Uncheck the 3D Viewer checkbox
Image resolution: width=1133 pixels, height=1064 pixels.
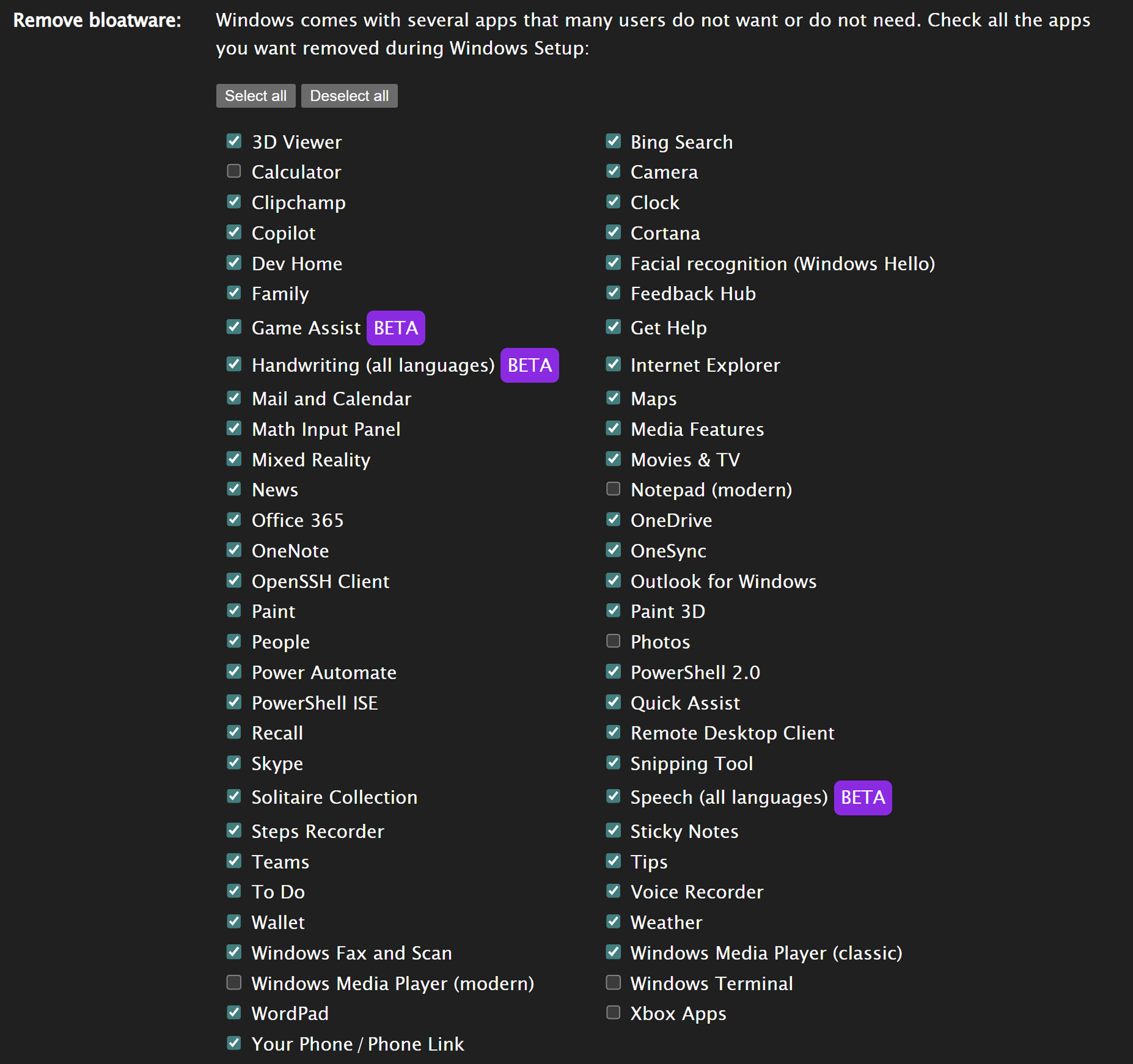[x=234, y=142]
